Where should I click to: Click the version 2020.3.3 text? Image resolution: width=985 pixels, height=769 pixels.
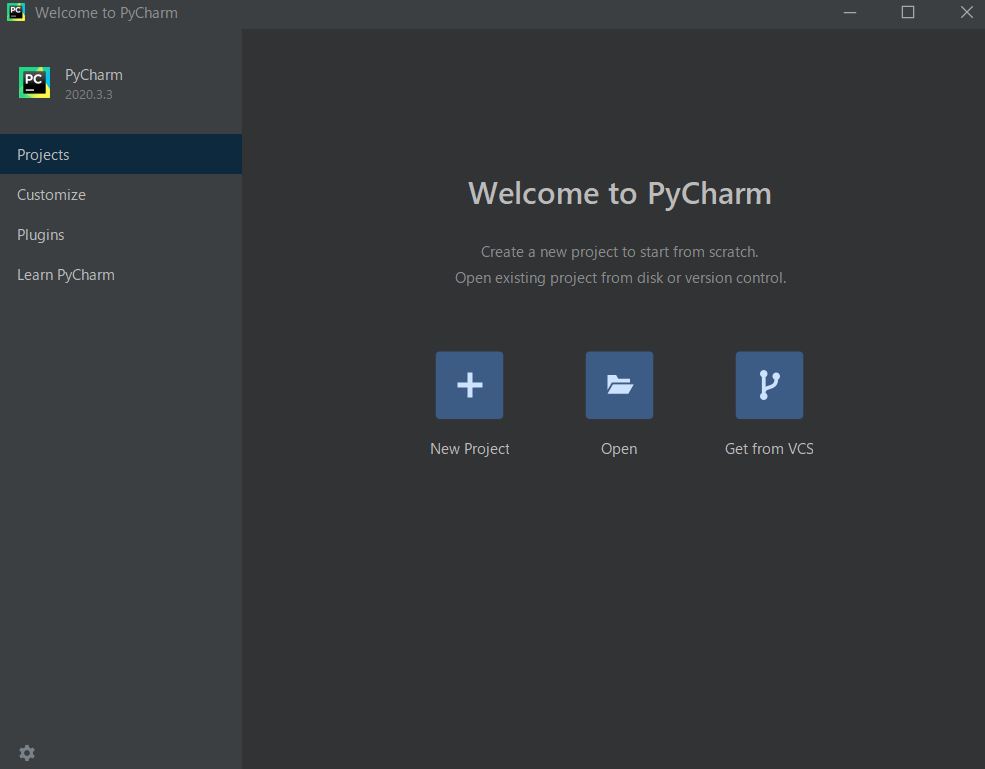click(x=89, y=95)
